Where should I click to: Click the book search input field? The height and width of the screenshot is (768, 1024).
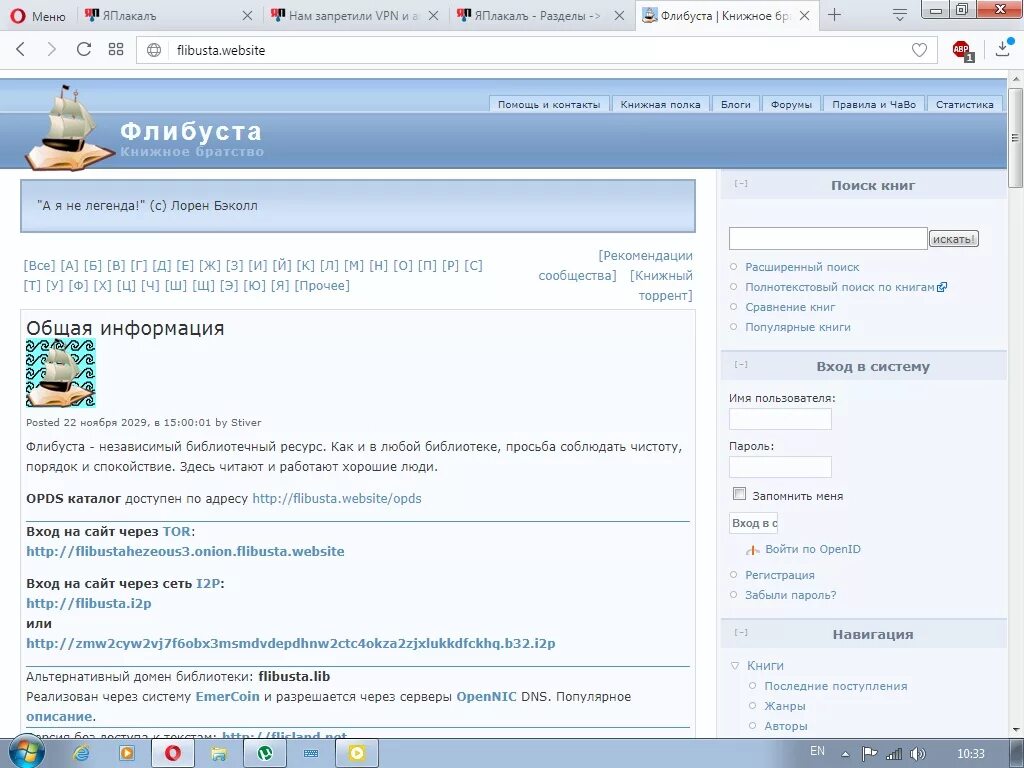point(828,238)
